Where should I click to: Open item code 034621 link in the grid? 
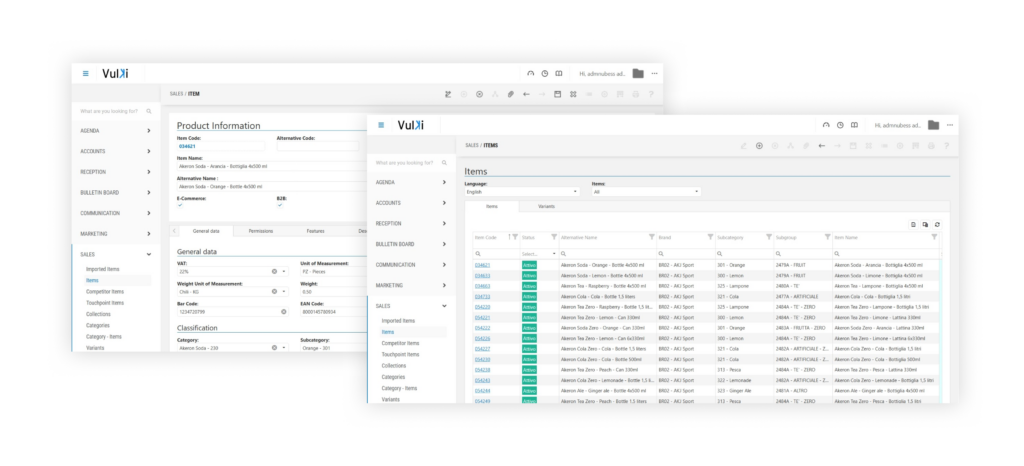point(482,265)
